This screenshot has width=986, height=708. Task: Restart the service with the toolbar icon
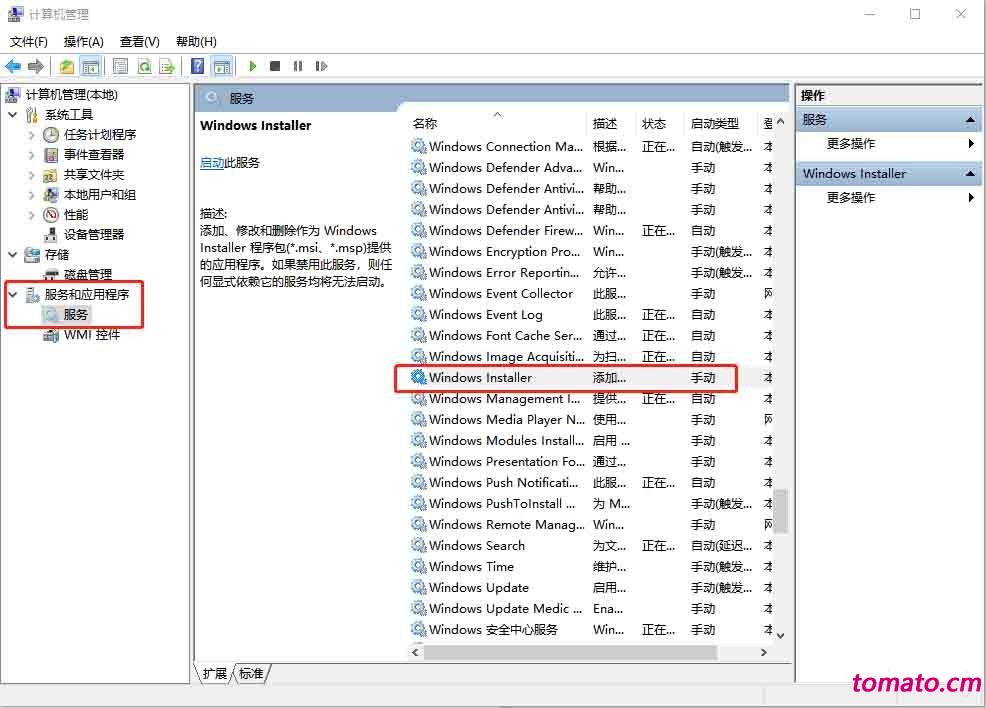pyautogui.click(x=321, y=66)
